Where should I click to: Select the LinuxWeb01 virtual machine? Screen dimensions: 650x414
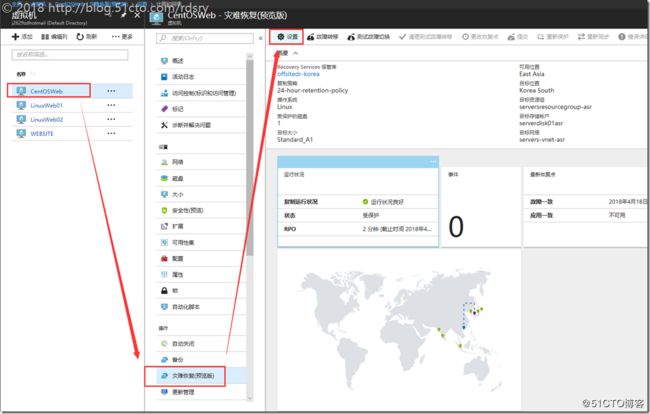46,106
